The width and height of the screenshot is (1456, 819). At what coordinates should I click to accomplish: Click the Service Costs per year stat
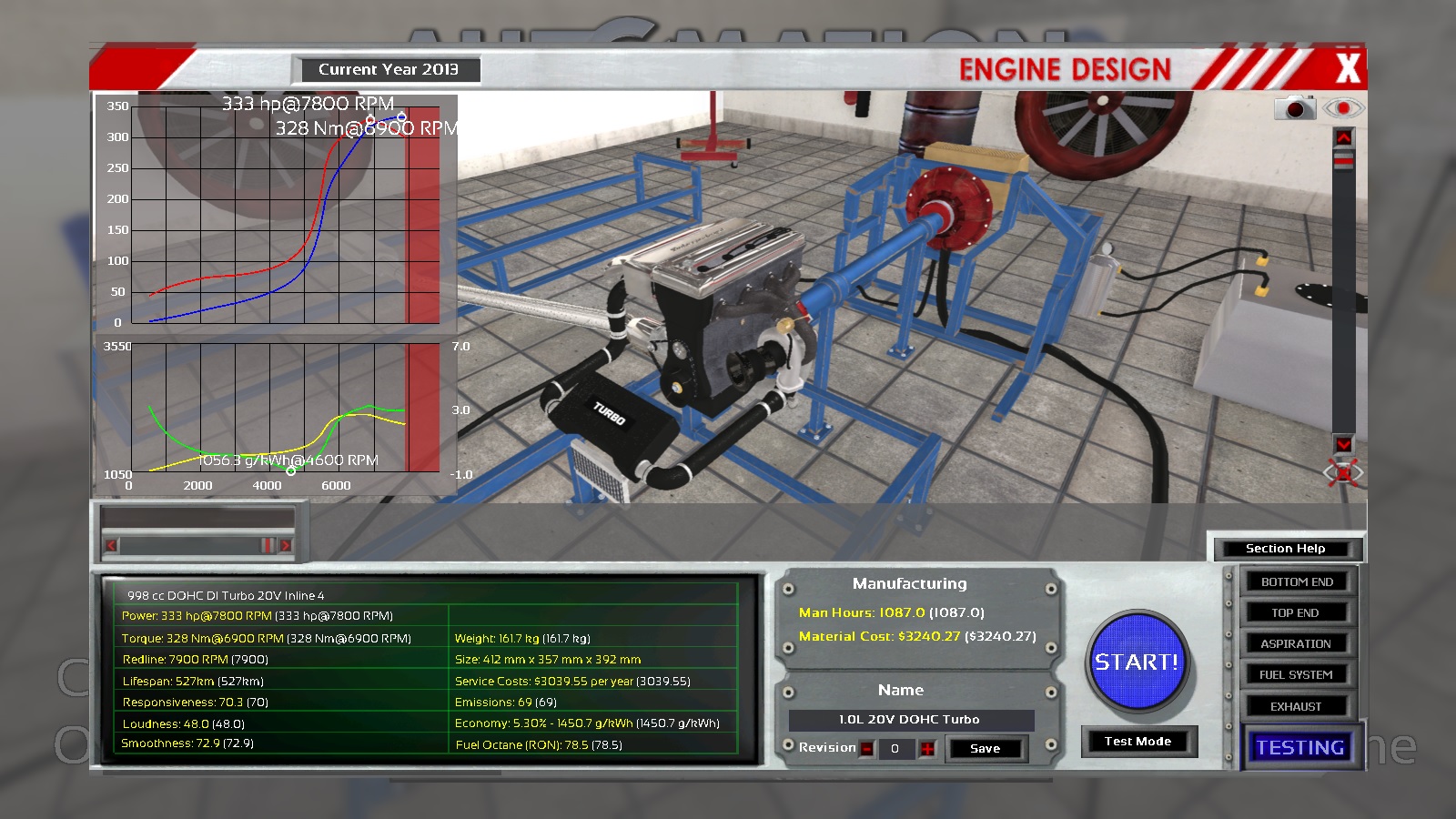(572, 682)
